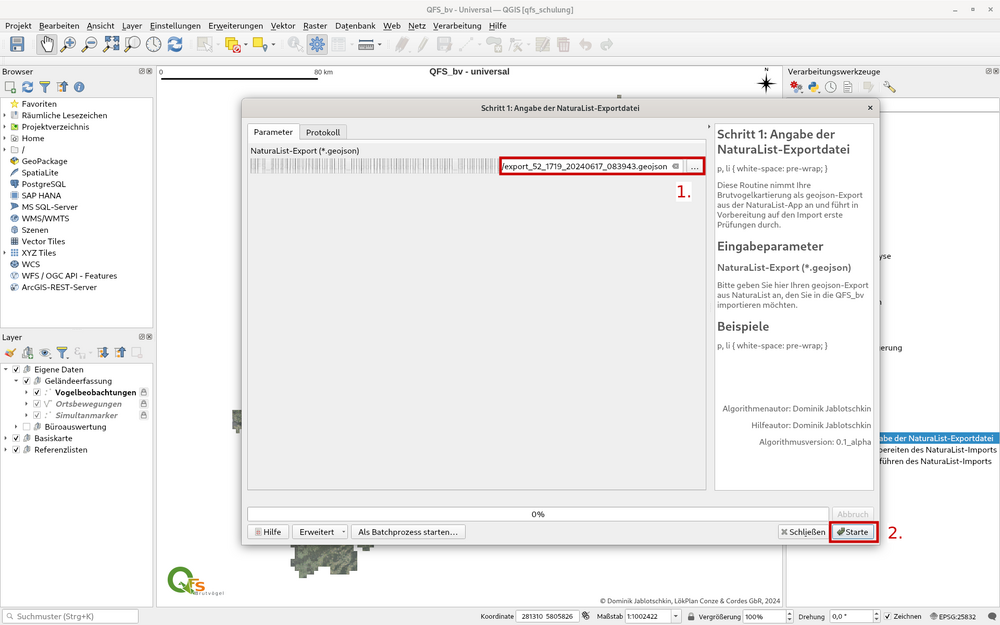Expand all layers in Layer panel
Viewport: 1000px width, 625px height.
click(x=103, y=353)
